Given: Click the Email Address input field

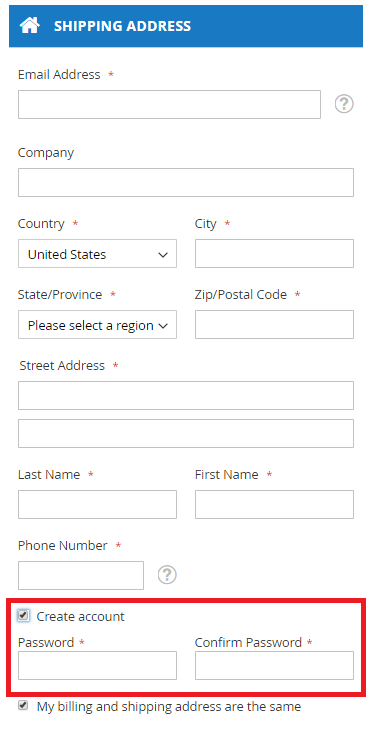Looking at the screenshot, I should tap(169, 105).
